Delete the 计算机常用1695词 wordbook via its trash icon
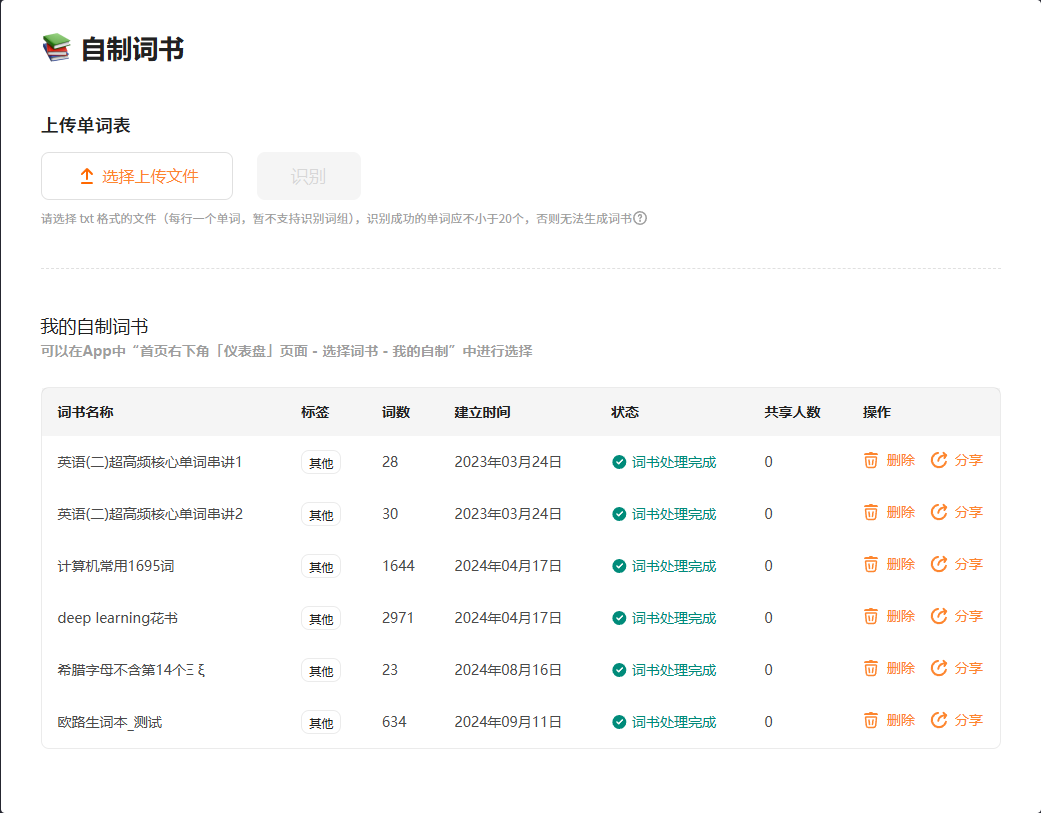This screenshot has width=1041, height=813. pos(871,564)
